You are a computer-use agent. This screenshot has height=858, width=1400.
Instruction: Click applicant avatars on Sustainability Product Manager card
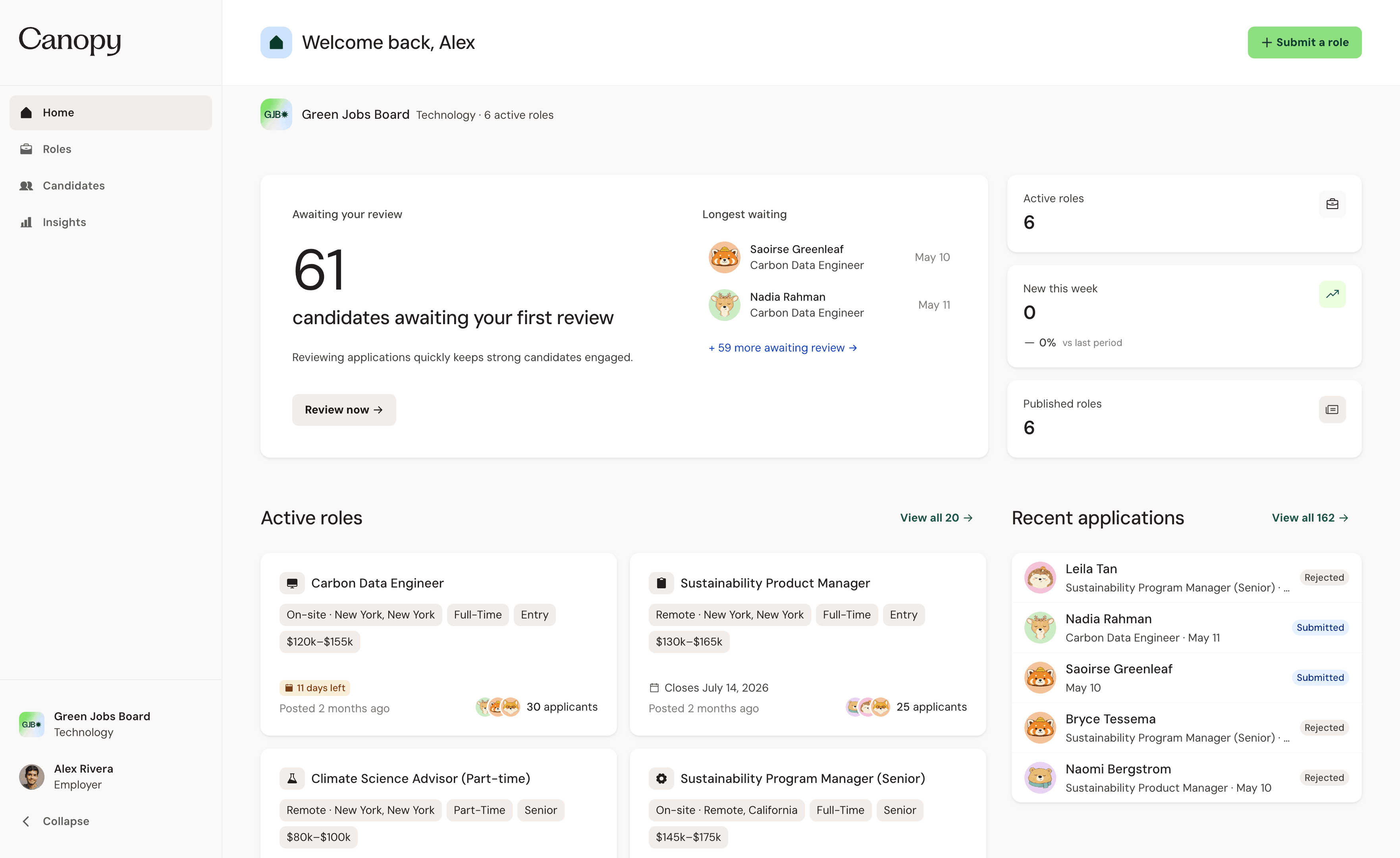868,707
